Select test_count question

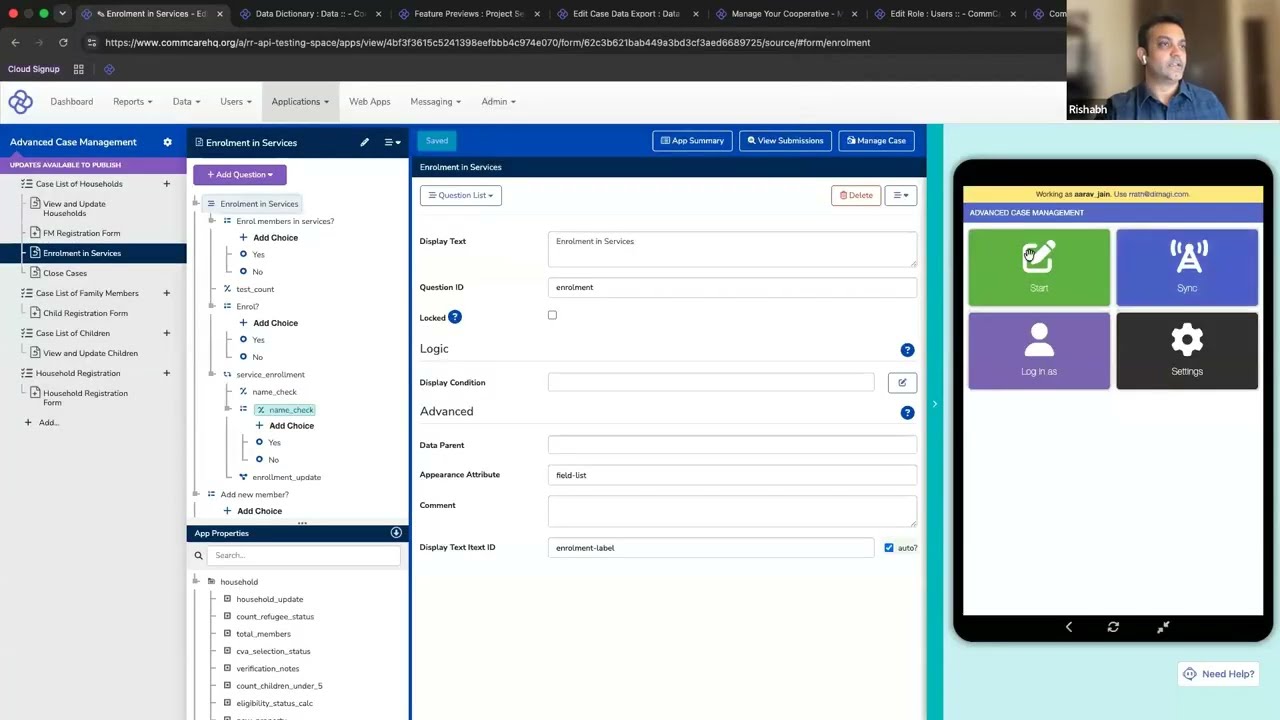(x=255, y=289)
